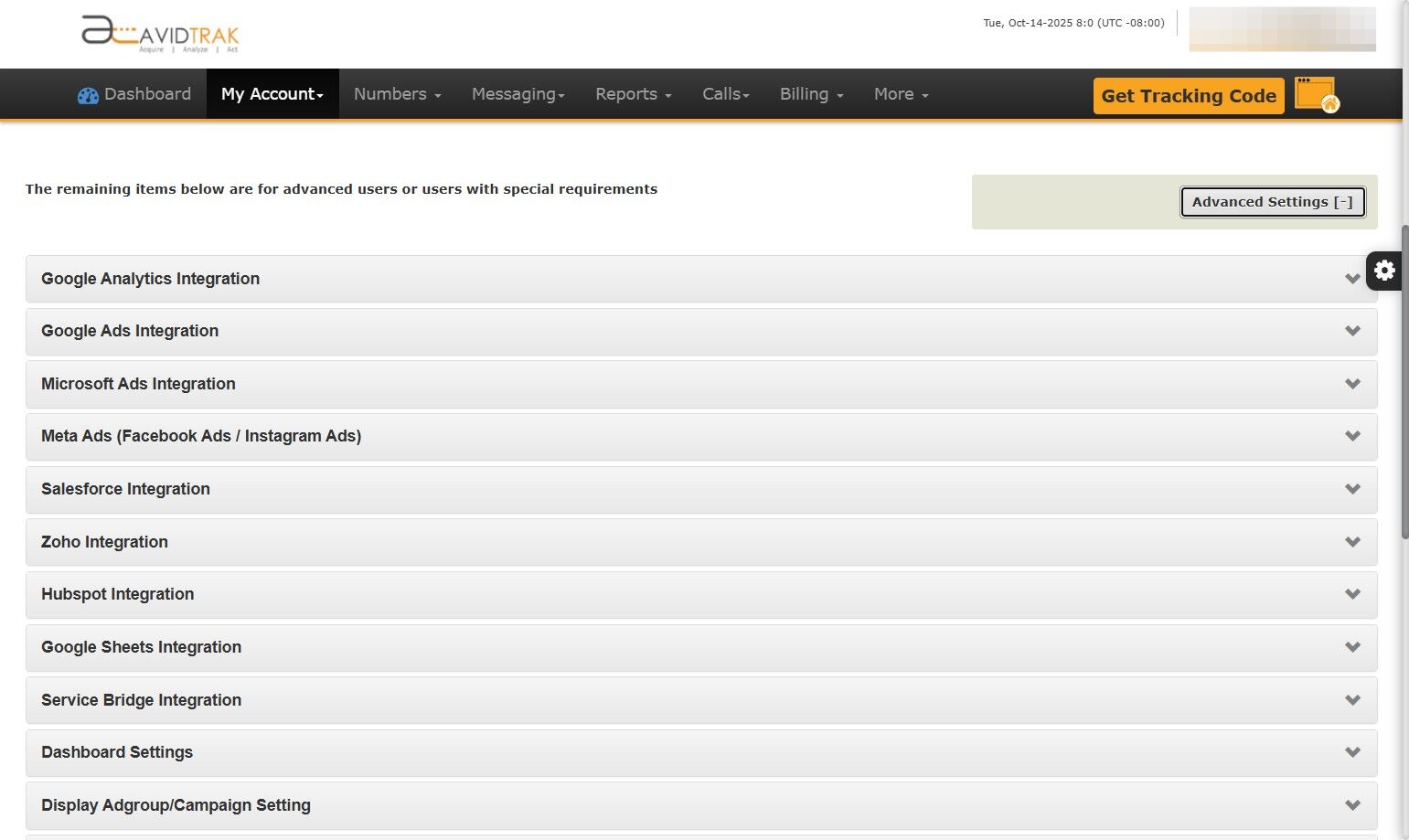Click the page vertical scrollbar thumb

1405,382
